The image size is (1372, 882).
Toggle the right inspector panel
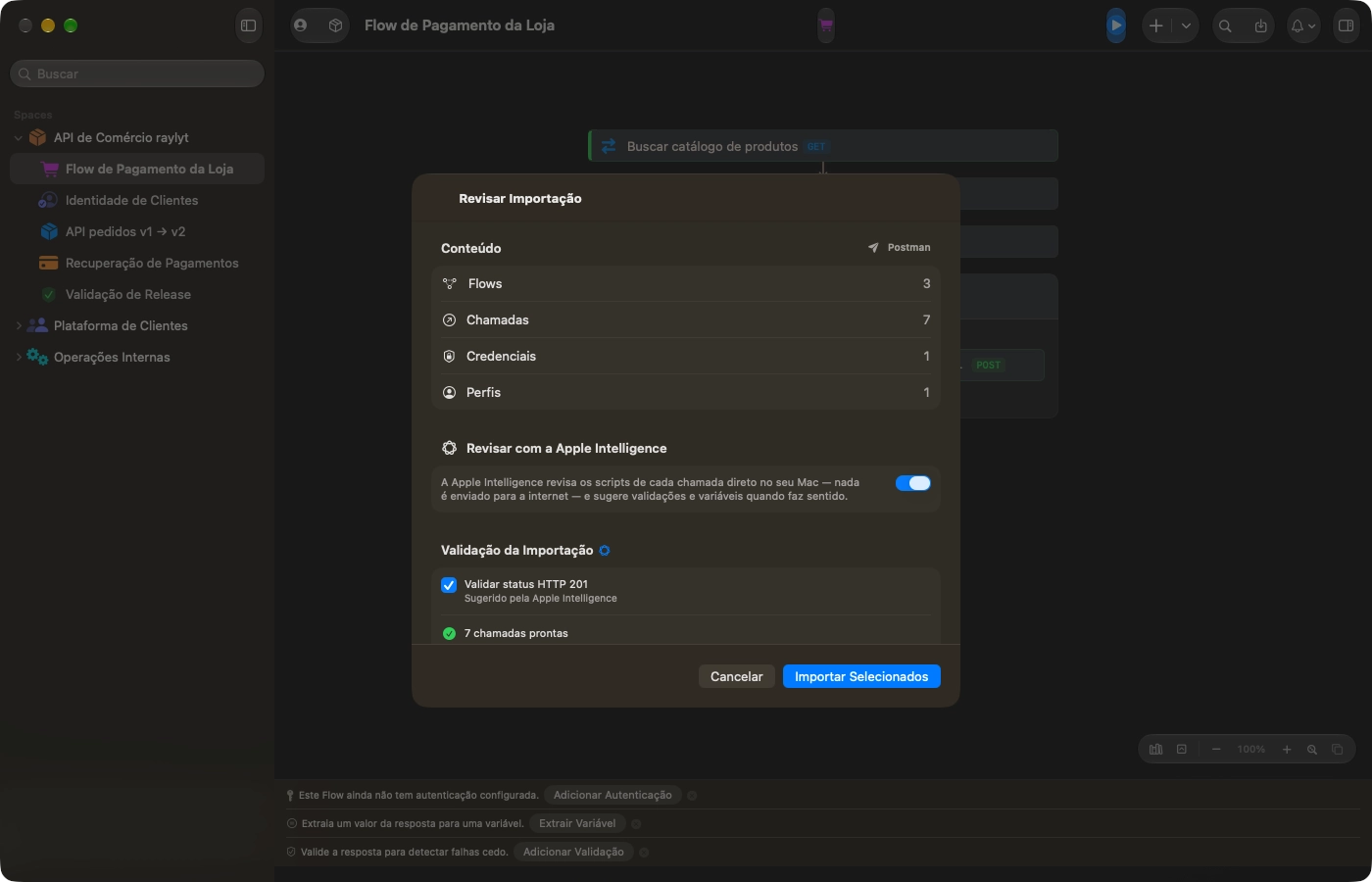pyautogui.click(x=1347, y=26)
